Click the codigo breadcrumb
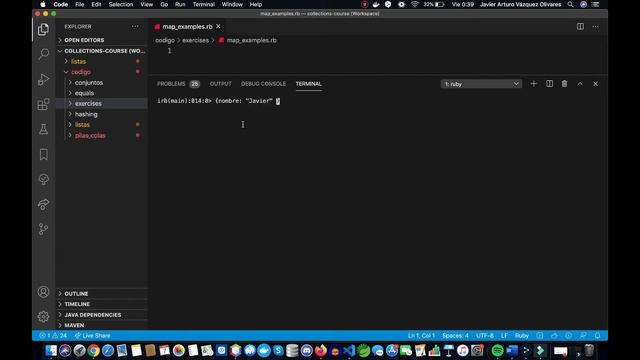 click(165, 40)
